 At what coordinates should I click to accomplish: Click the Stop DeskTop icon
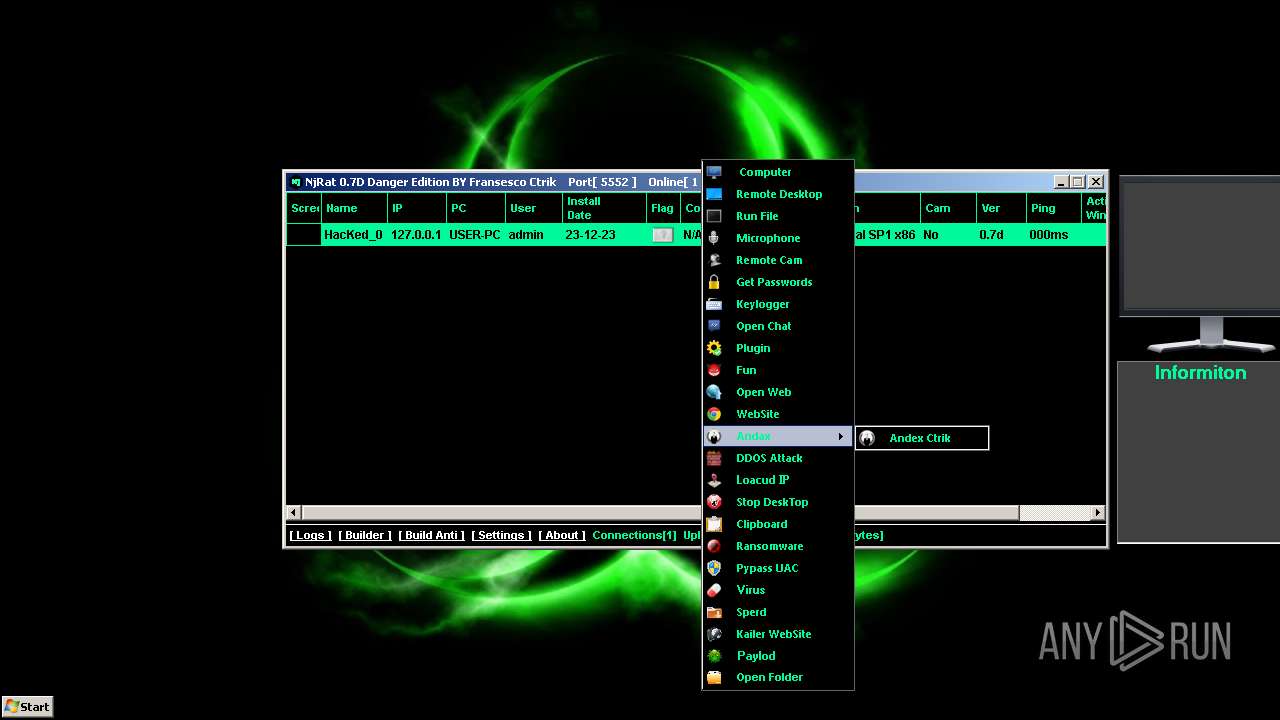pos(714,502)
